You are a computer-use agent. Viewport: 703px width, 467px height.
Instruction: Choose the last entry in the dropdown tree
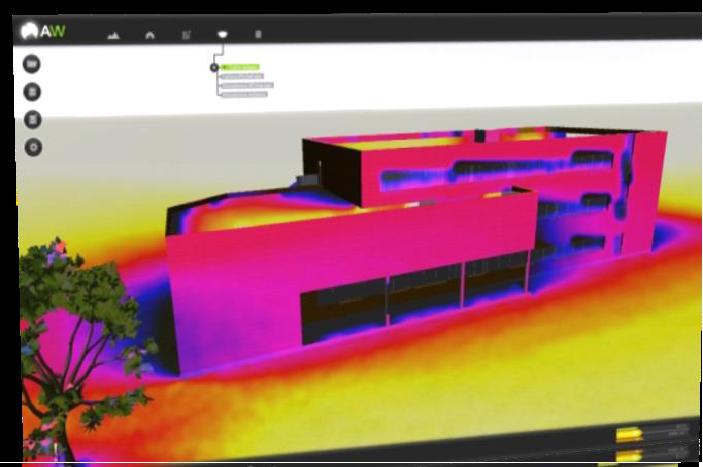tap(244, 94)
